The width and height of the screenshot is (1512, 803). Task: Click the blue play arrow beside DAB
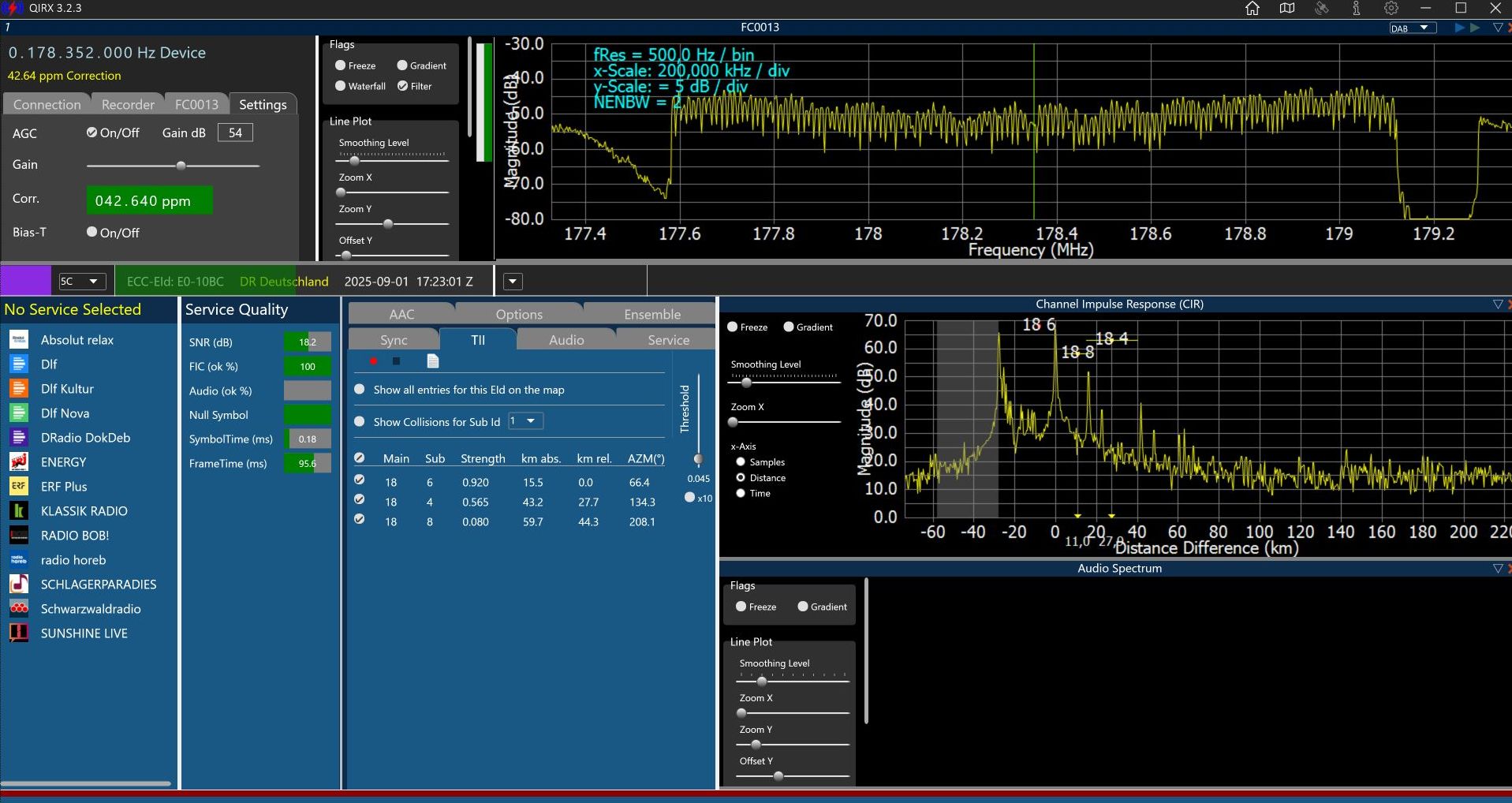[1460, 28]
